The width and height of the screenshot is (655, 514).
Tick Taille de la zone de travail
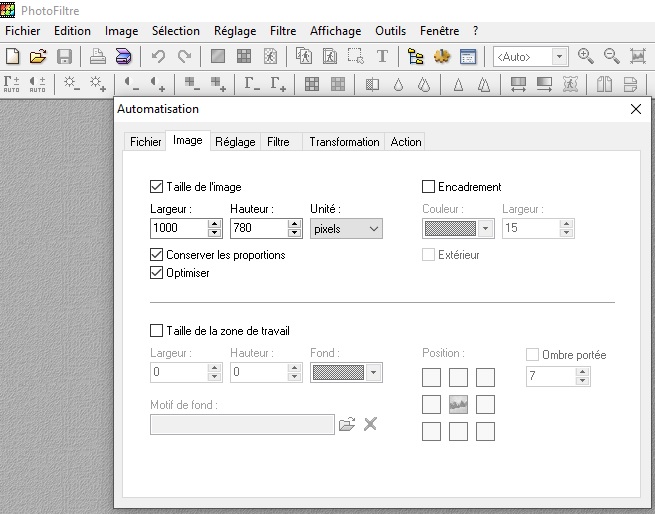pos(156,330)
